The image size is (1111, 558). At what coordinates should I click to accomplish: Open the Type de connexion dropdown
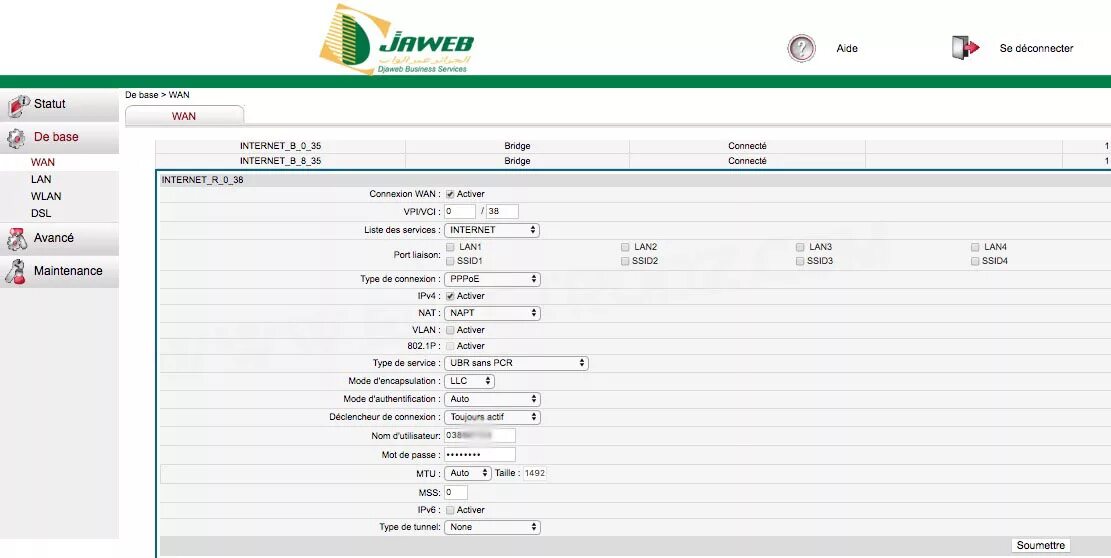(492, 279)
